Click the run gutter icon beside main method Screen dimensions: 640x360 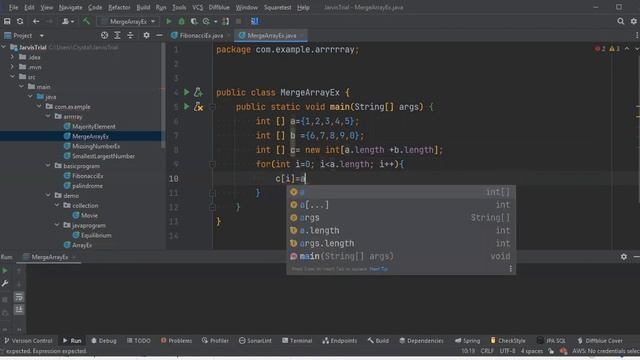[x=187, y=107]
